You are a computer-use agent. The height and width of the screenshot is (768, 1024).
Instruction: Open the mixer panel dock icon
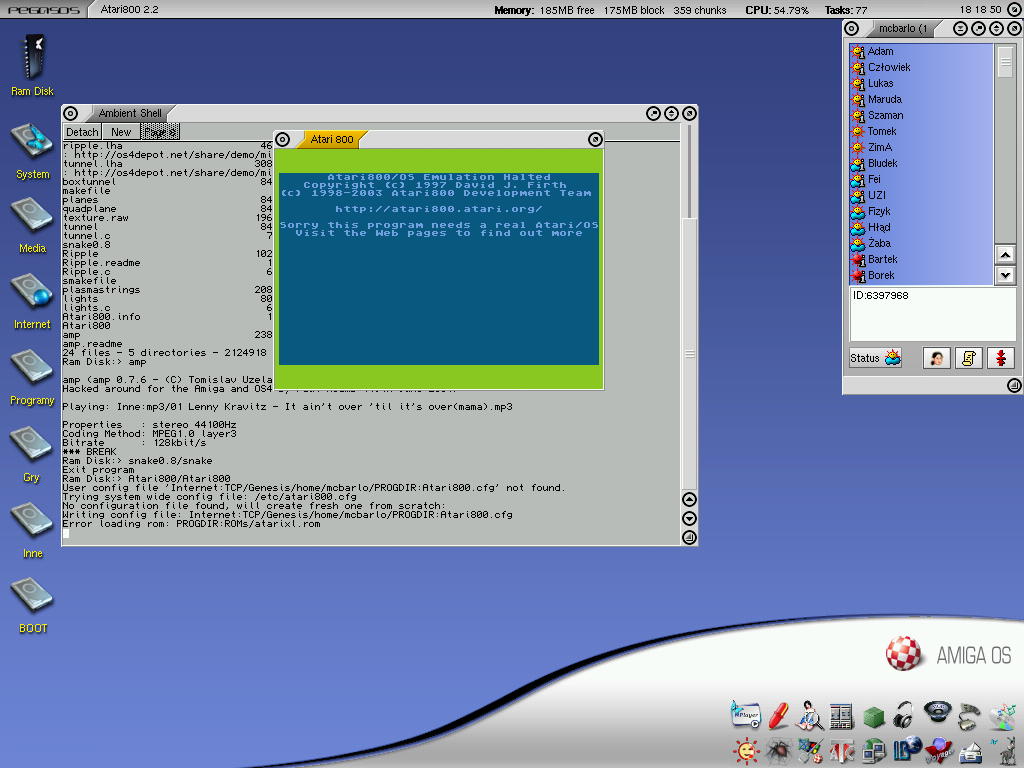tap(841, 716)
